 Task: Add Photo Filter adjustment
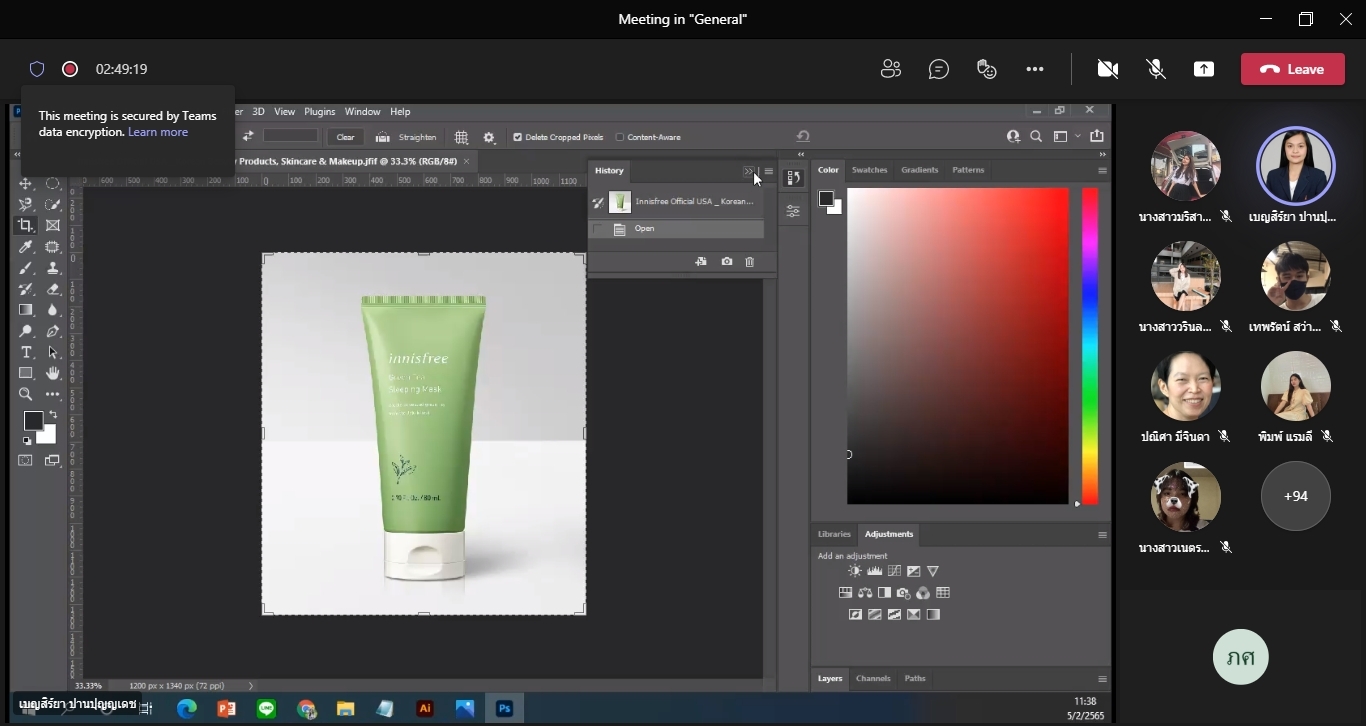click(904, 593)
